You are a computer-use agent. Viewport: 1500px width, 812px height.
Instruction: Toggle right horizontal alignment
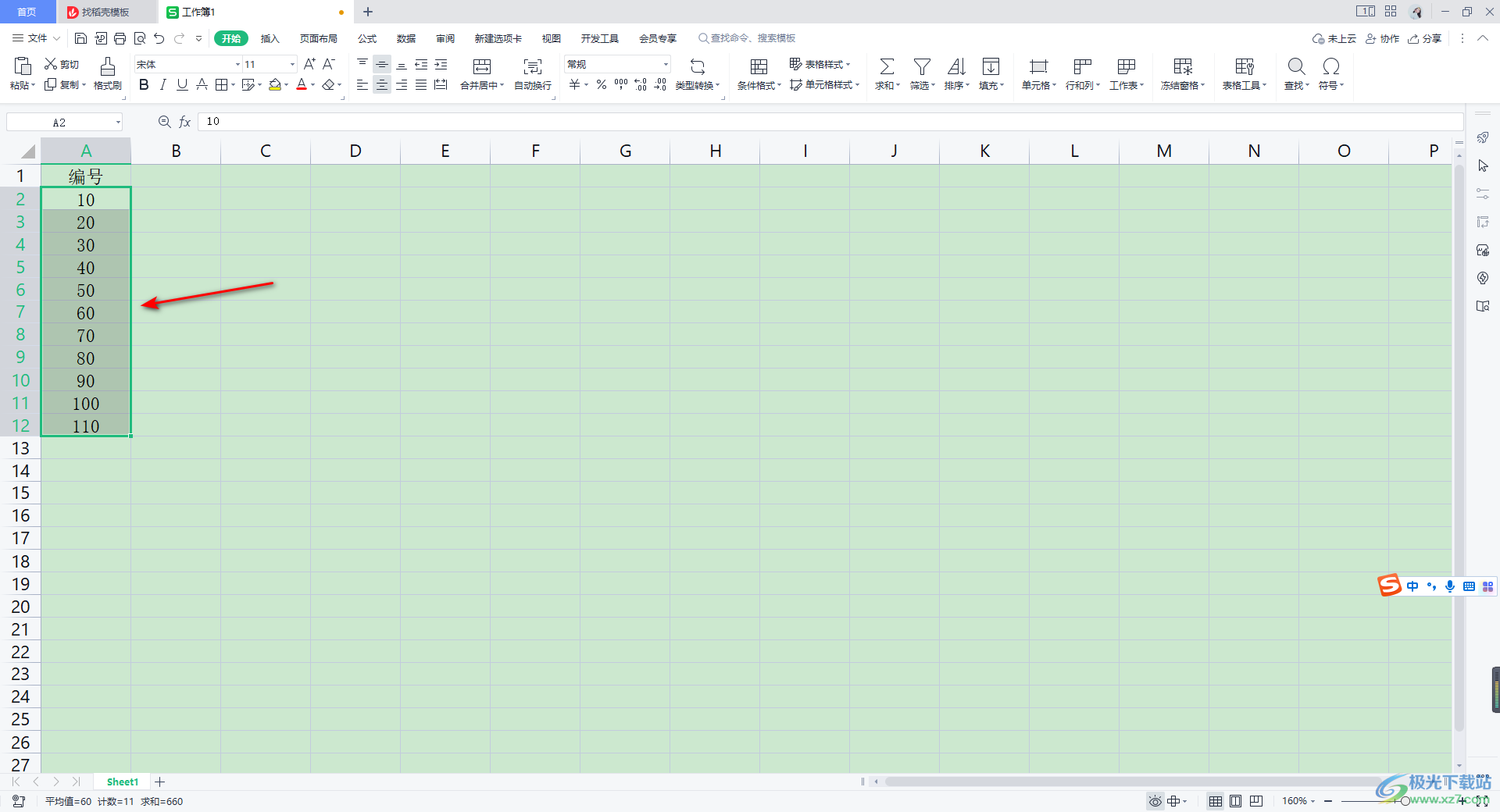(402, 84)
